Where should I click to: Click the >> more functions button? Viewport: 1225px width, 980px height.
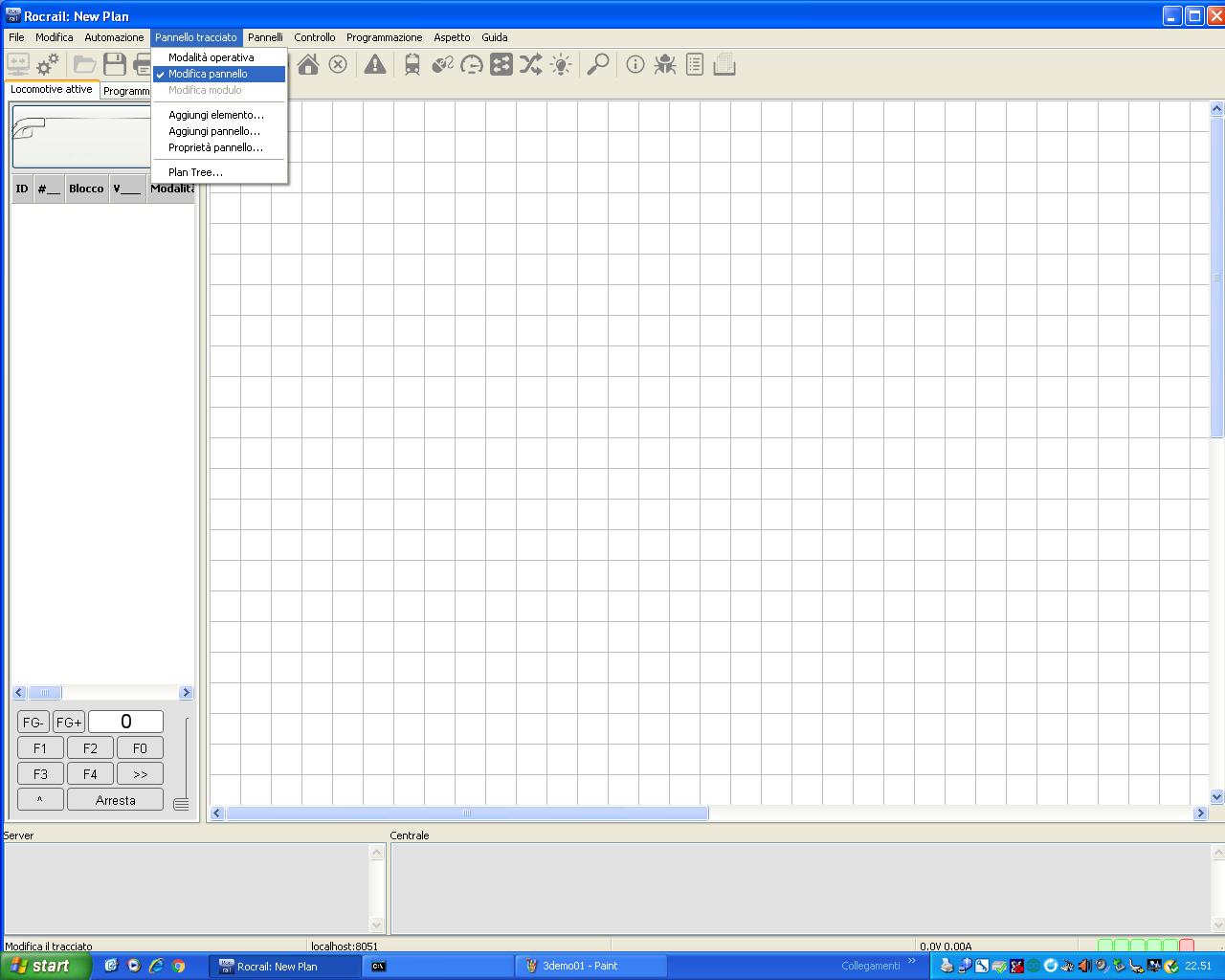coord(140,774)
